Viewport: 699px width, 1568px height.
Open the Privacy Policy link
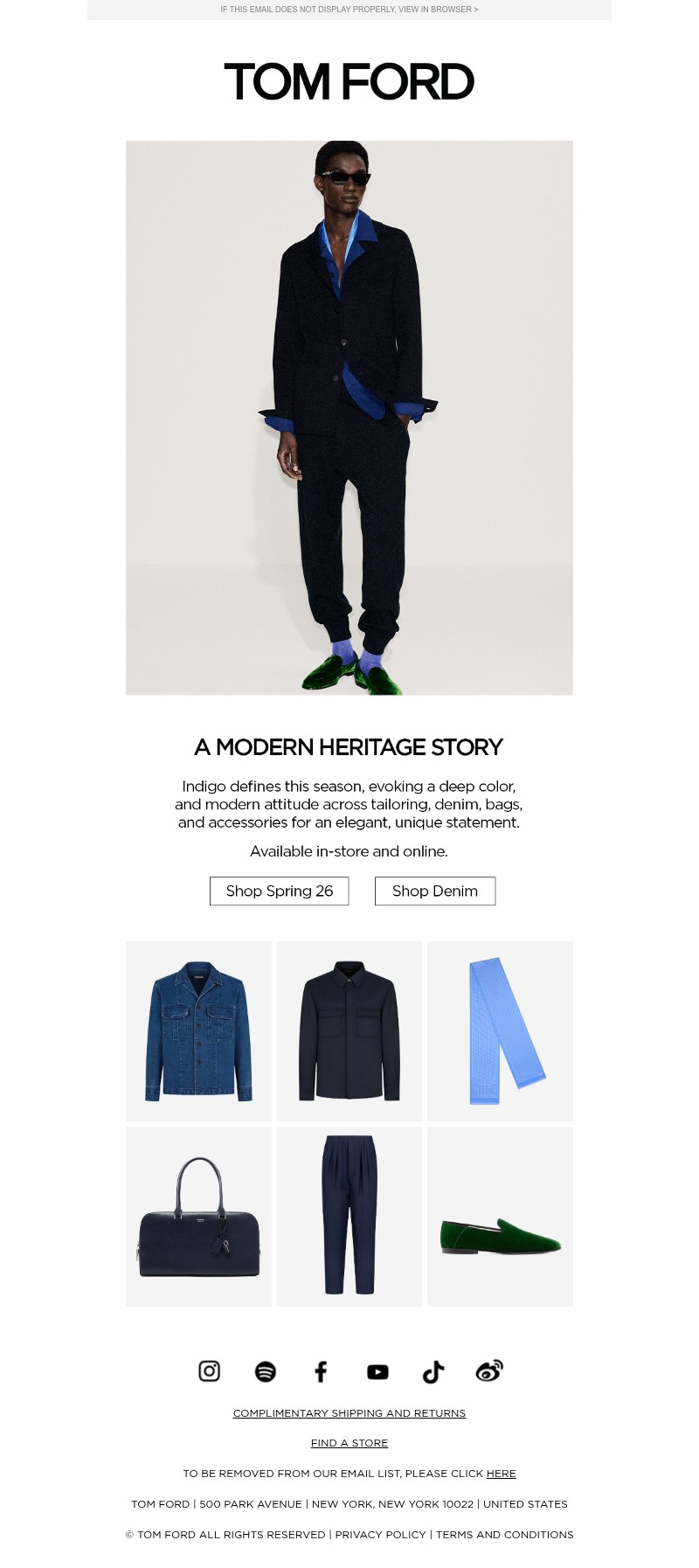click(x=381, y=1534)
